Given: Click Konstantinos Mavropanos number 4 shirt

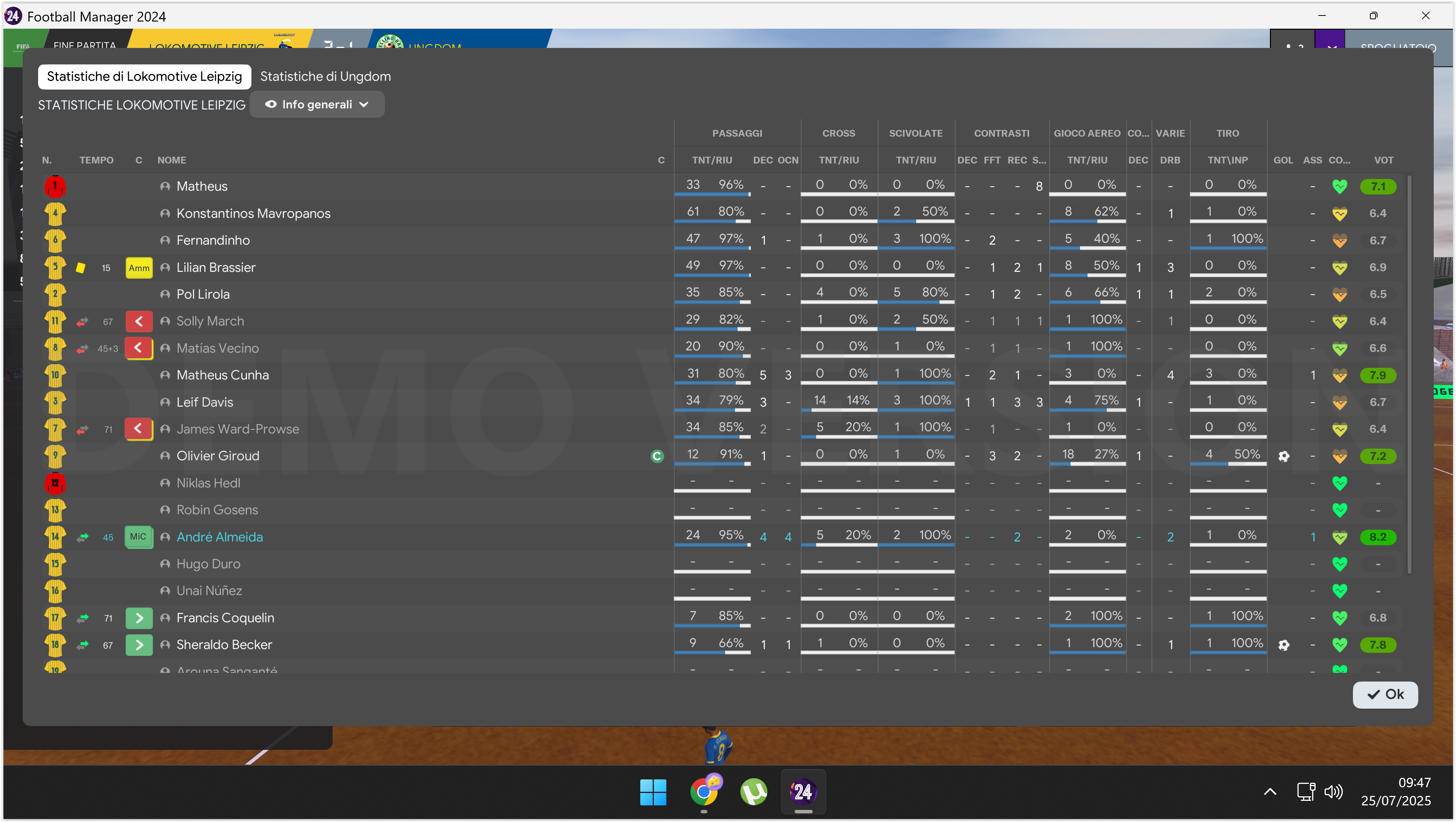Looking at the screenshot, I should click(x=55, y=214).
